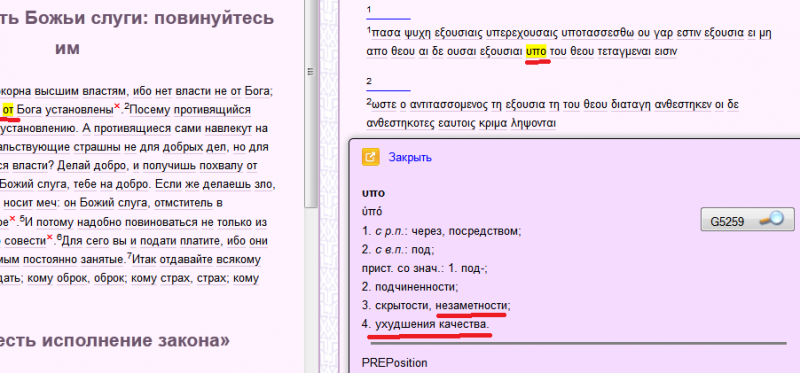Click the Russian word установлены
This screenshot has width=800, height=373.
tap(78, 109)
